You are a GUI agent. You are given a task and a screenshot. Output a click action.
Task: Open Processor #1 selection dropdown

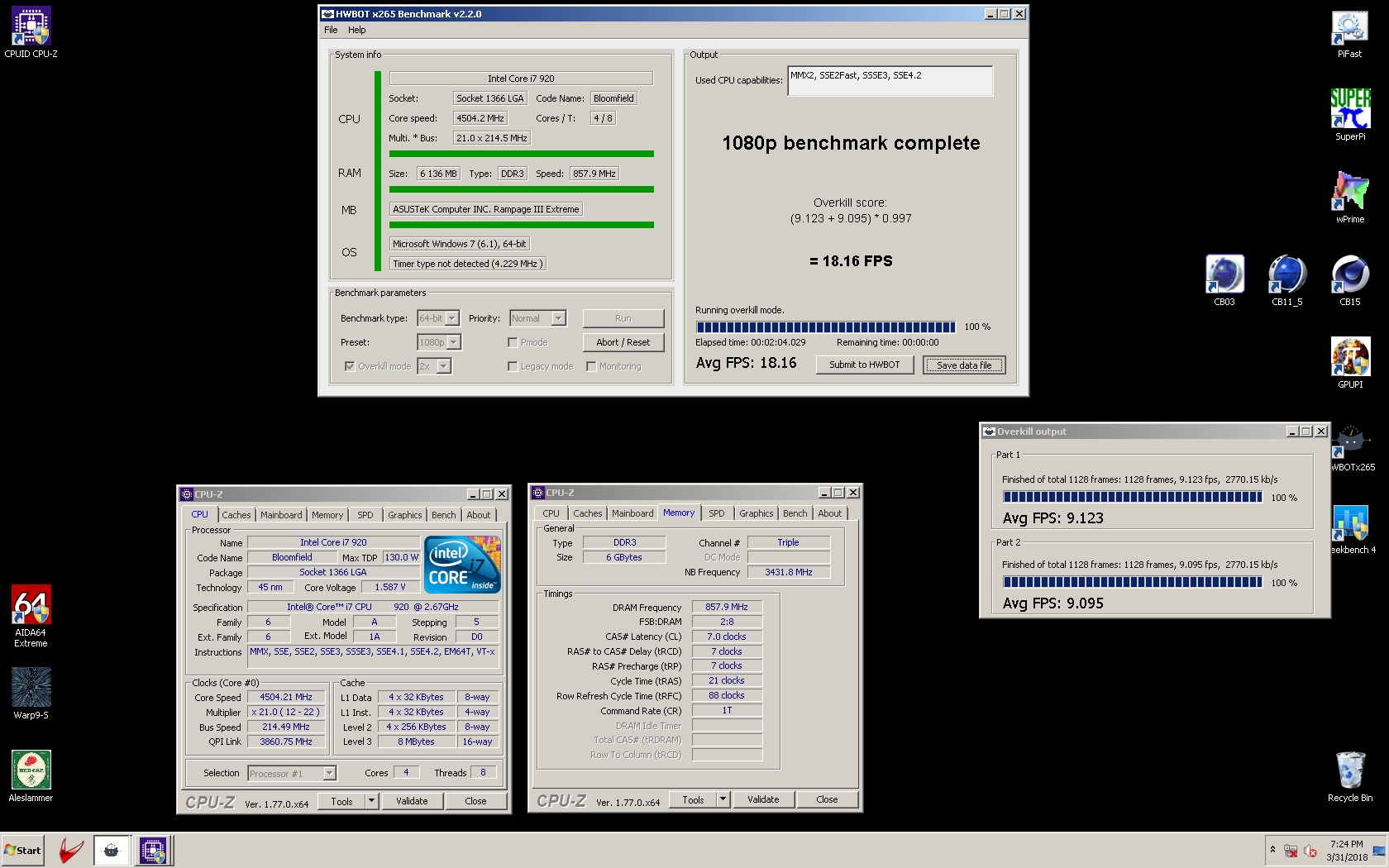(x=329, y=774)
